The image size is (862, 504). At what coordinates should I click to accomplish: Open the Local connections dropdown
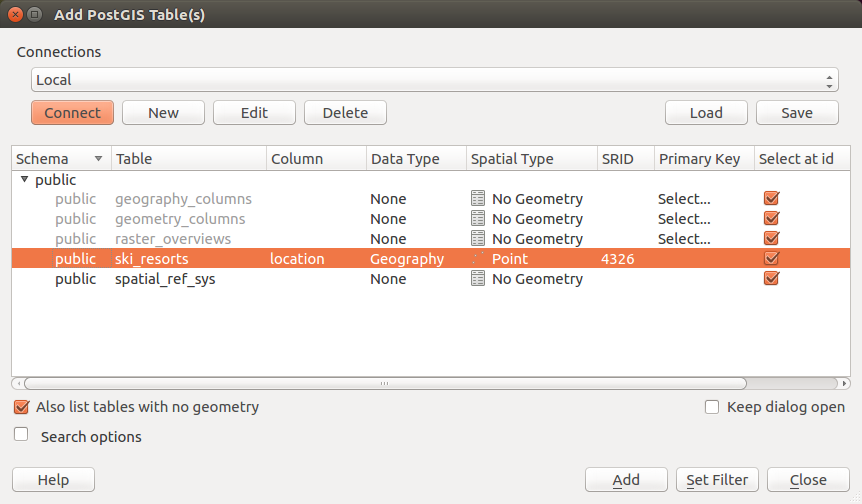click(435, 80)
